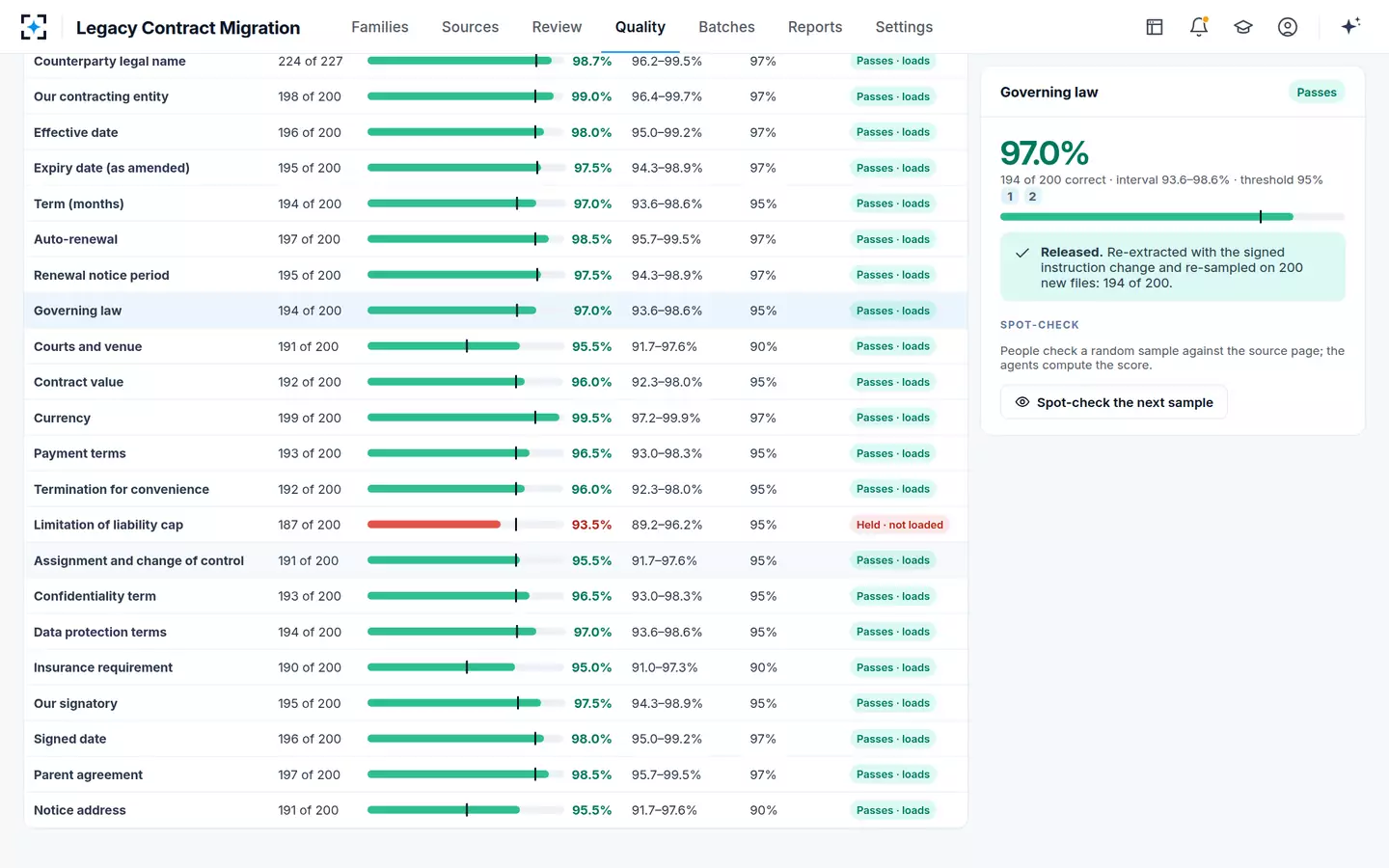Viewport: 1389px width, 868px height.
Task: Select the Counterparty legal name row
Action: point(496,61)
